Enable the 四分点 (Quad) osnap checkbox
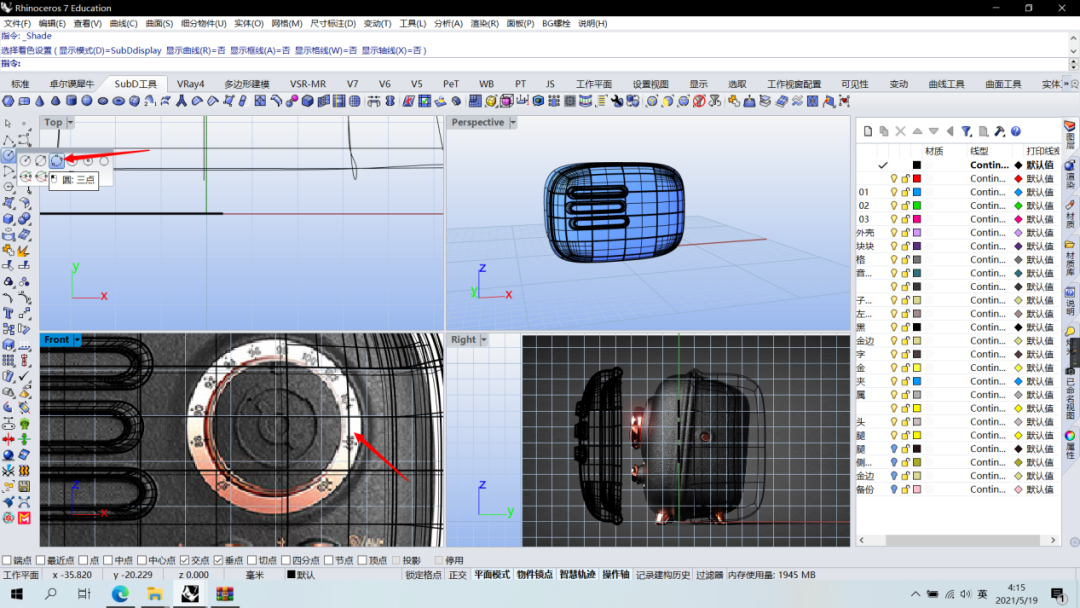The image size is (1080, 608). point(285,560)
